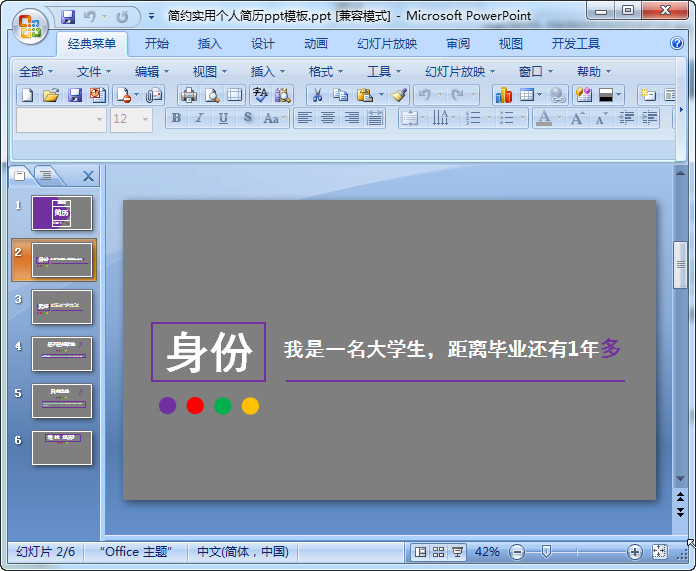696x571 pixels.
Task: Open Print Preview magnifier icon
Action: point(212,95)
